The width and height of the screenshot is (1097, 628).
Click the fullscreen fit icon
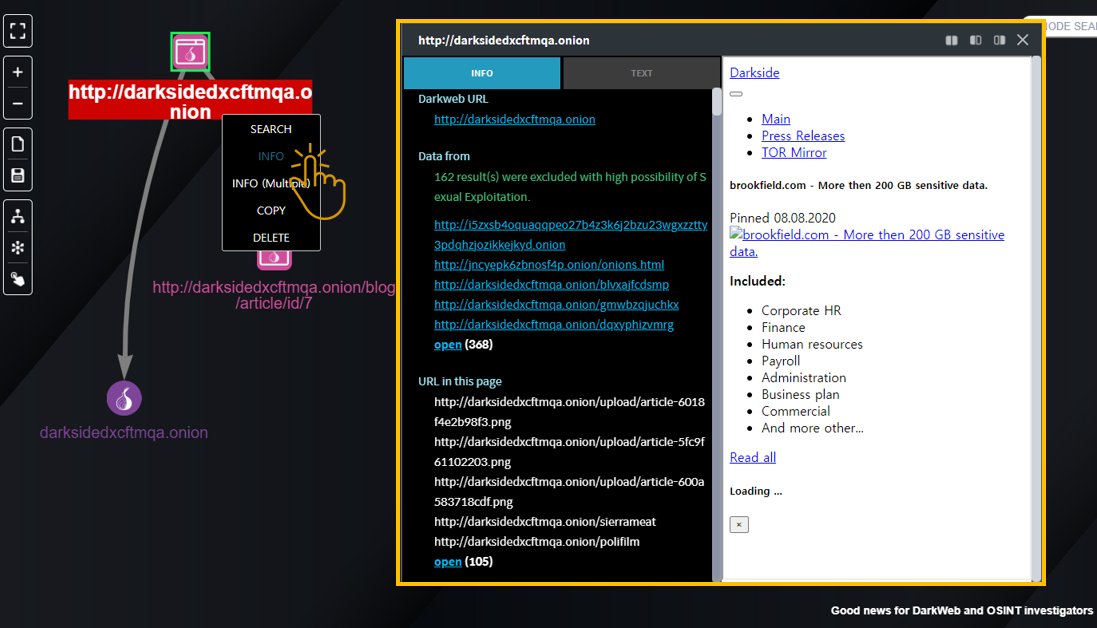pos(17,31)
